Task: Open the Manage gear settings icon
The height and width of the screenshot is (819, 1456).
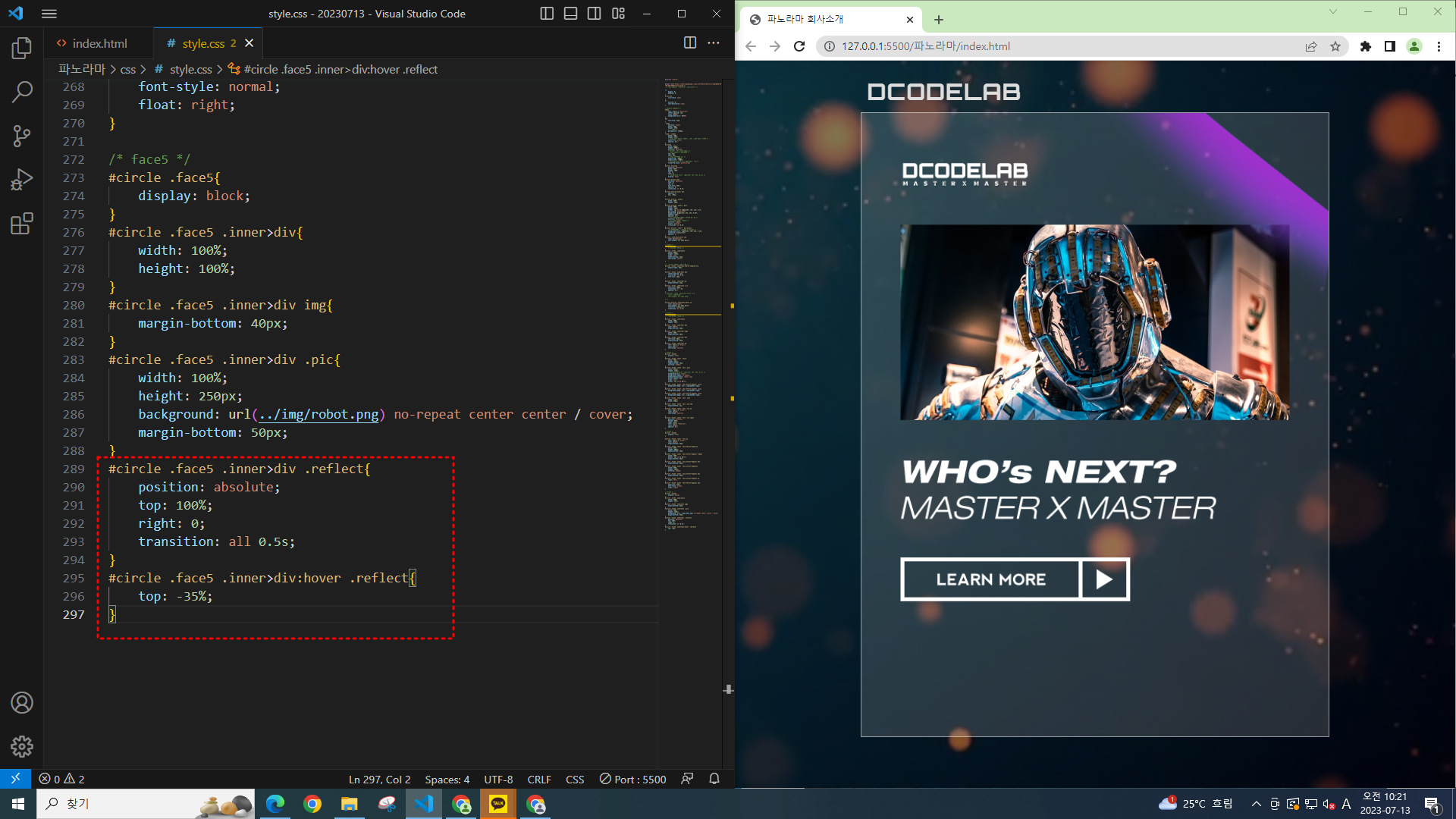Action: coord(22,746)
